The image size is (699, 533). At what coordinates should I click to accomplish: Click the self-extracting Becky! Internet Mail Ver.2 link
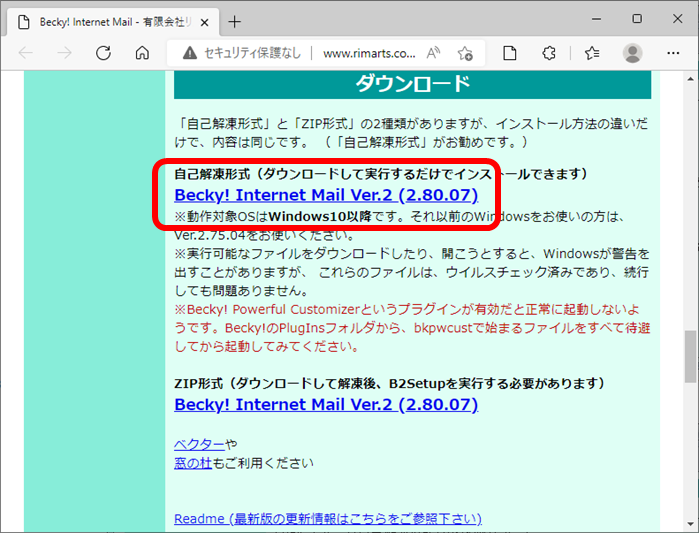click(x=326, y=195)
